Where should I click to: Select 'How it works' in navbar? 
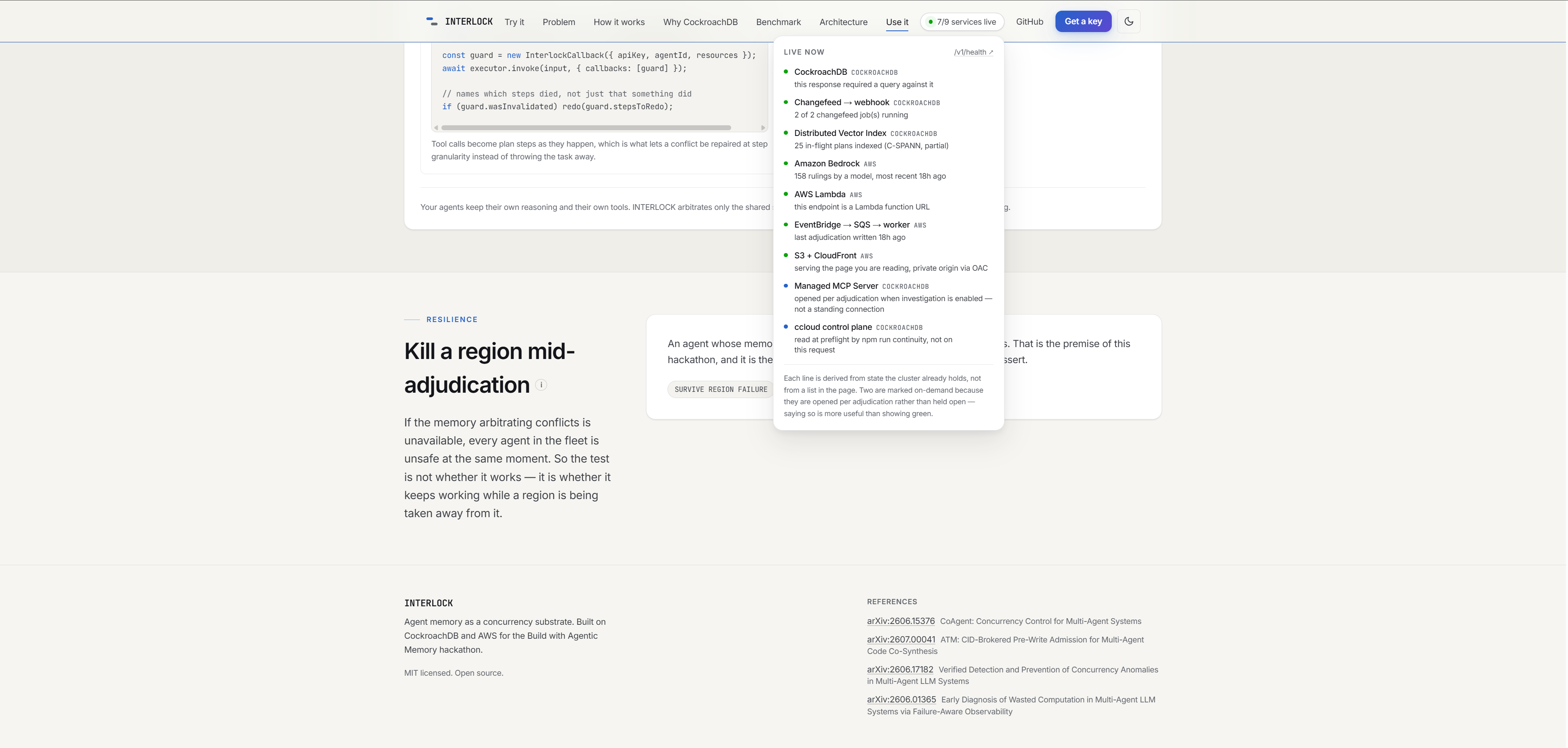(619, 22)
